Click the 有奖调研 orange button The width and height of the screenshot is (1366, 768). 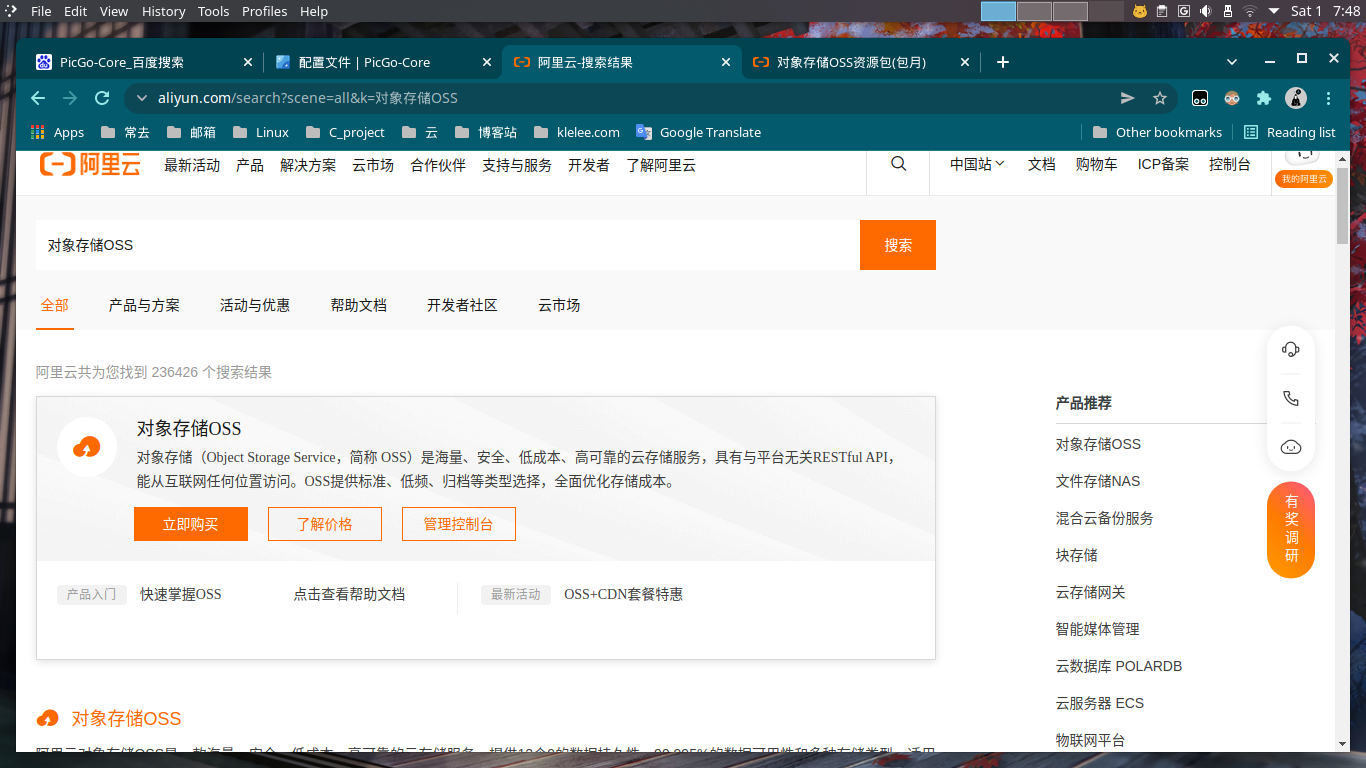(x=1291, y=529)
